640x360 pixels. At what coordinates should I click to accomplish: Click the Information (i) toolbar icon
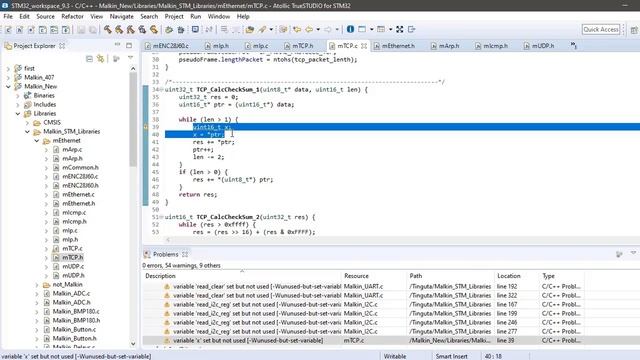click(350, 29)
